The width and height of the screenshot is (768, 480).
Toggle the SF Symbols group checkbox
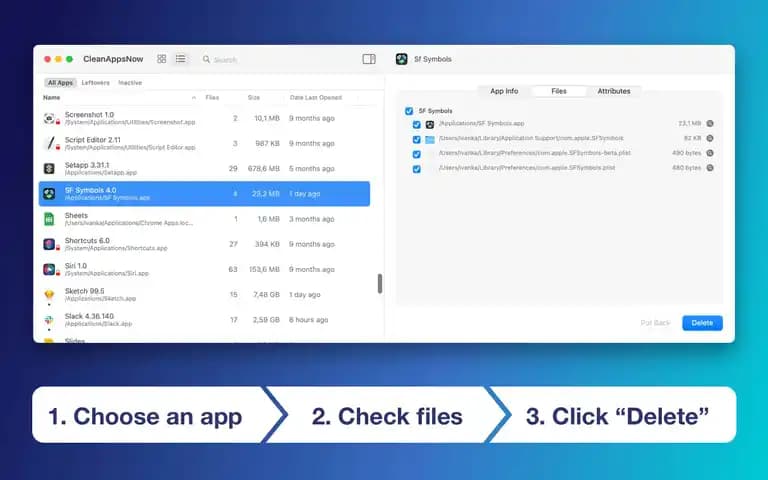coord(409,111)
